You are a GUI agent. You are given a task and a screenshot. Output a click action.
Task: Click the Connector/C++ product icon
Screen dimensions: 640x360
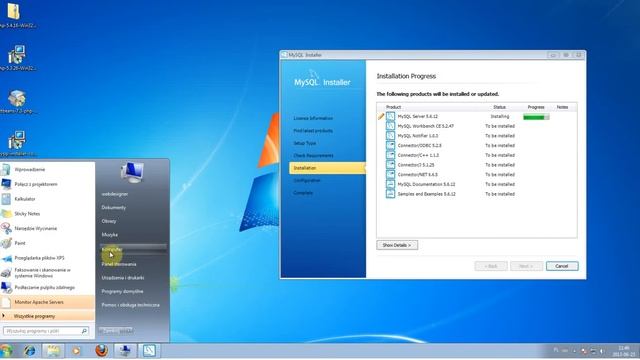[391, 155]
